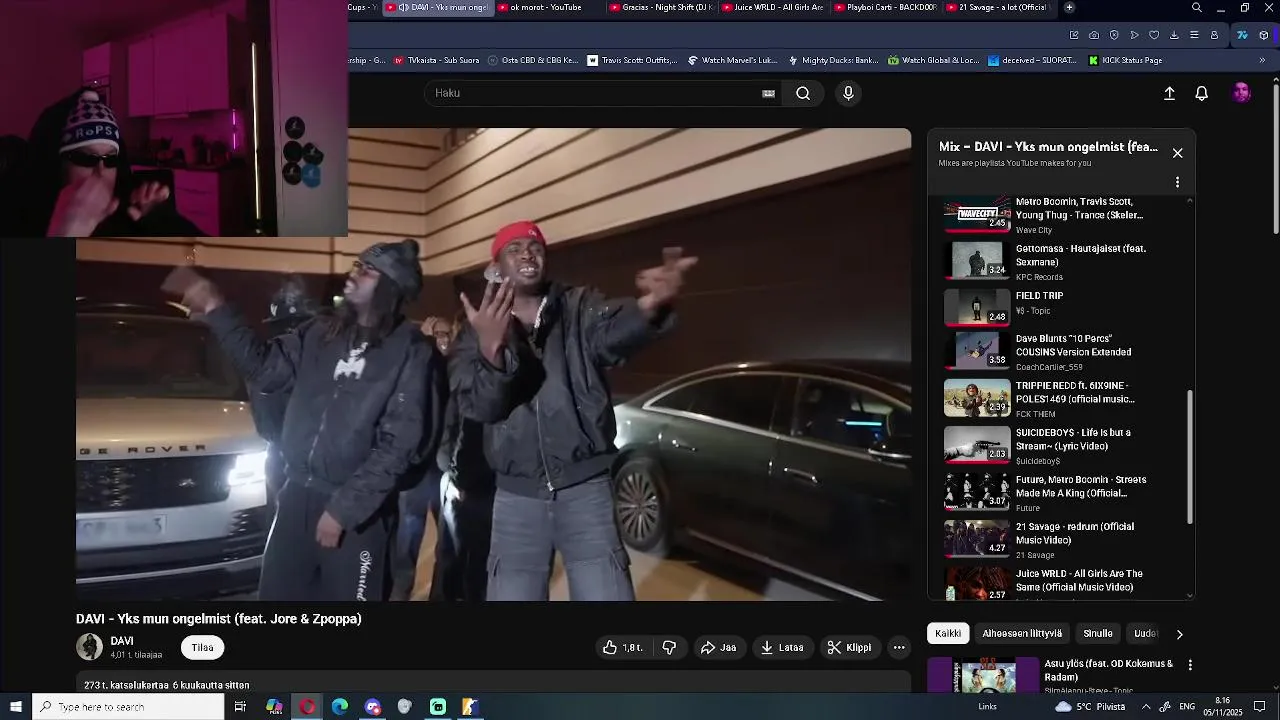This screenshot has height=720, width=1280.
Task: Open YouTube account avatar menu
Action: tap(1241, 93)
